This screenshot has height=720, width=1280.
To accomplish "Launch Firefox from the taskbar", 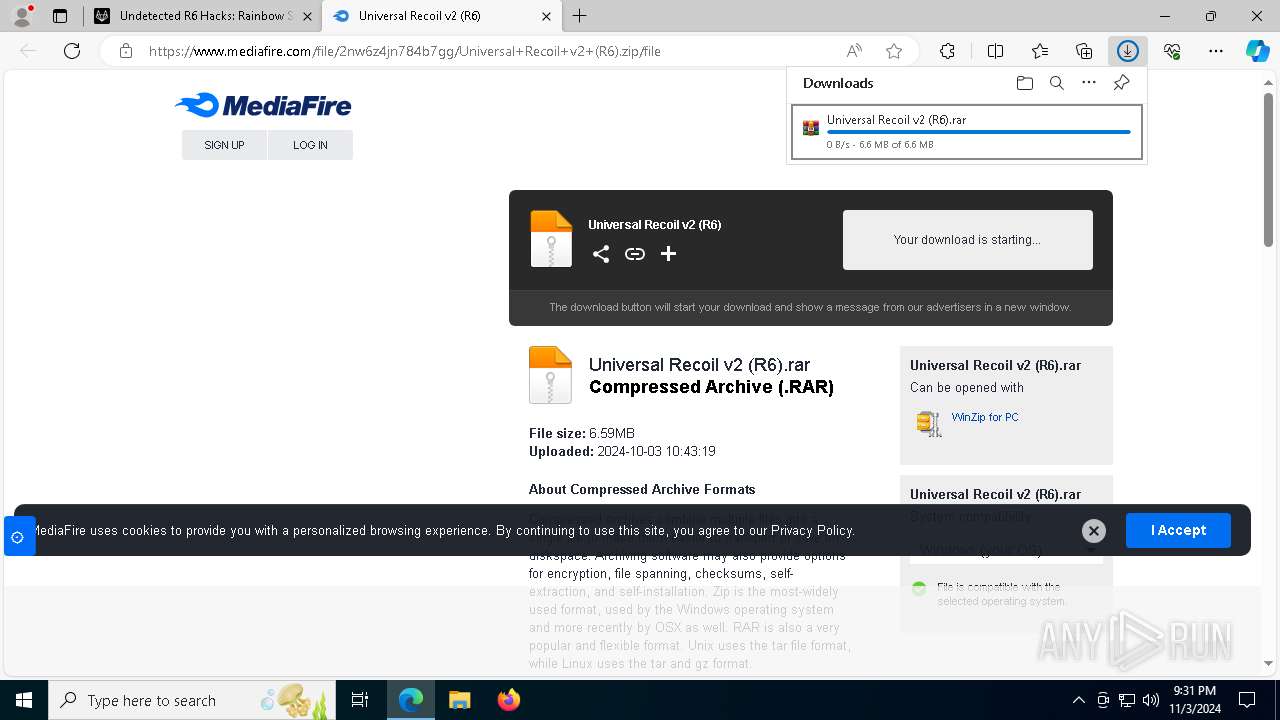I will point(509,700).
